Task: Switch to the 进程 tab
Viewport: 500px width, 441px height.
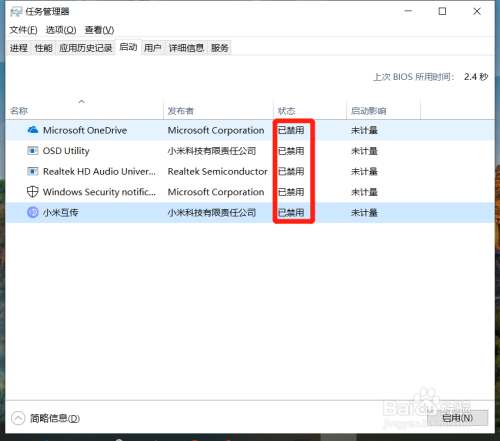Action: (18, 48)
